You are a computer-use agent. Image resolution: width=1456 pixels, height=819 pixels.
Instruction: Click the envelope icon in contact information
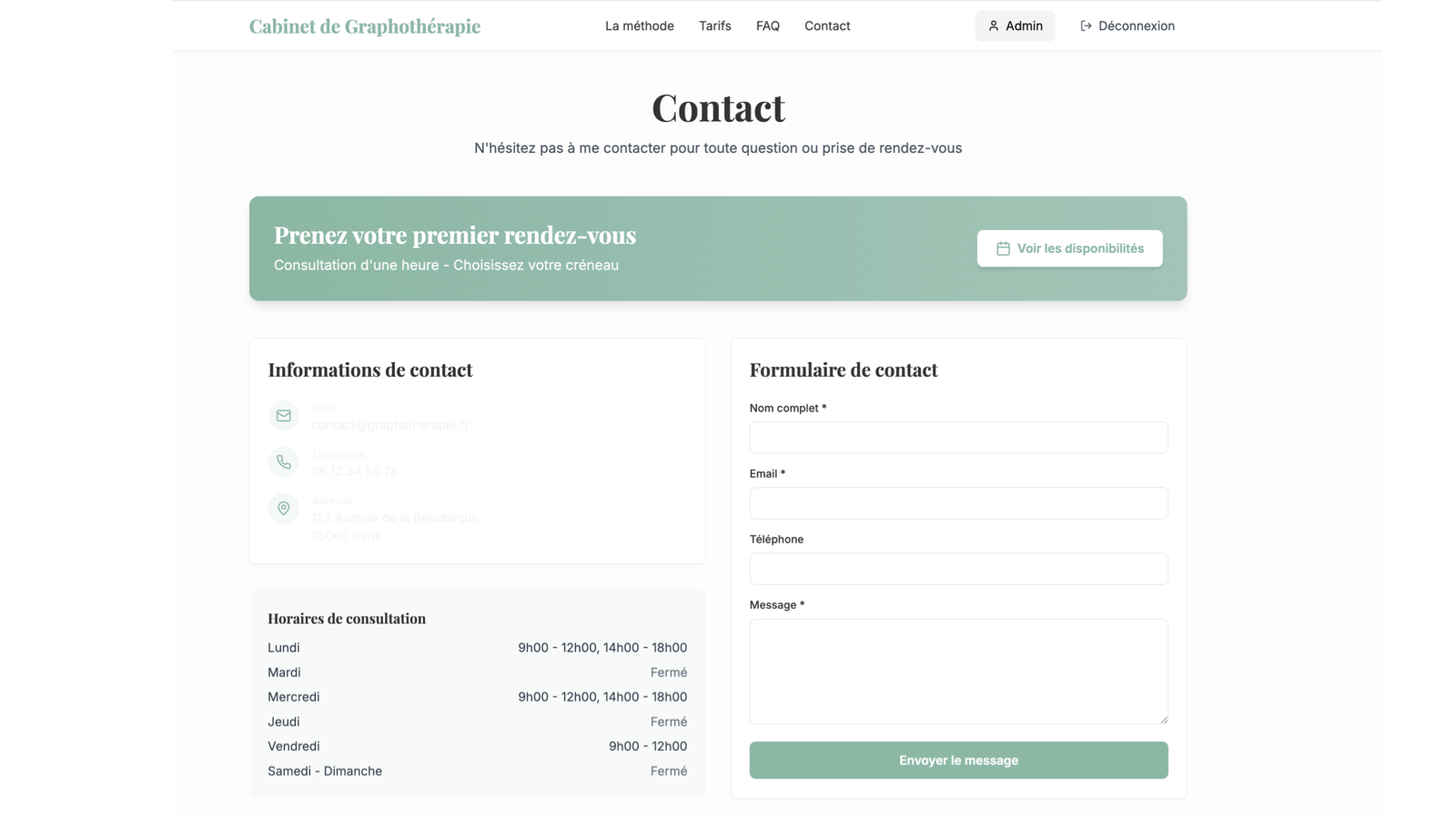tap(284, 416)
